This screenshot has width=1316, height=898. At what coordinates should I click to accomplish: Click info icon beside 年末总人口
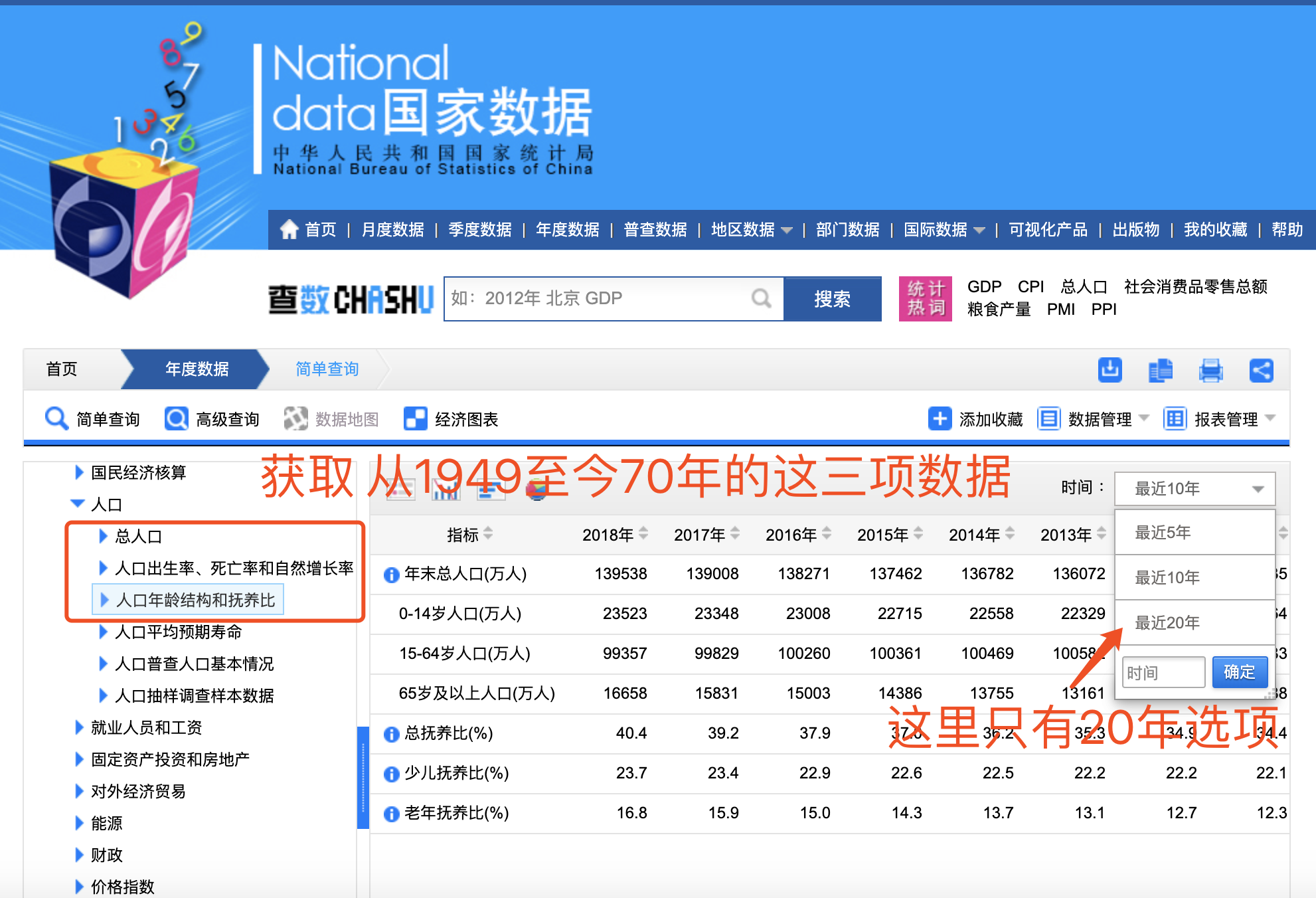point(391,575)
